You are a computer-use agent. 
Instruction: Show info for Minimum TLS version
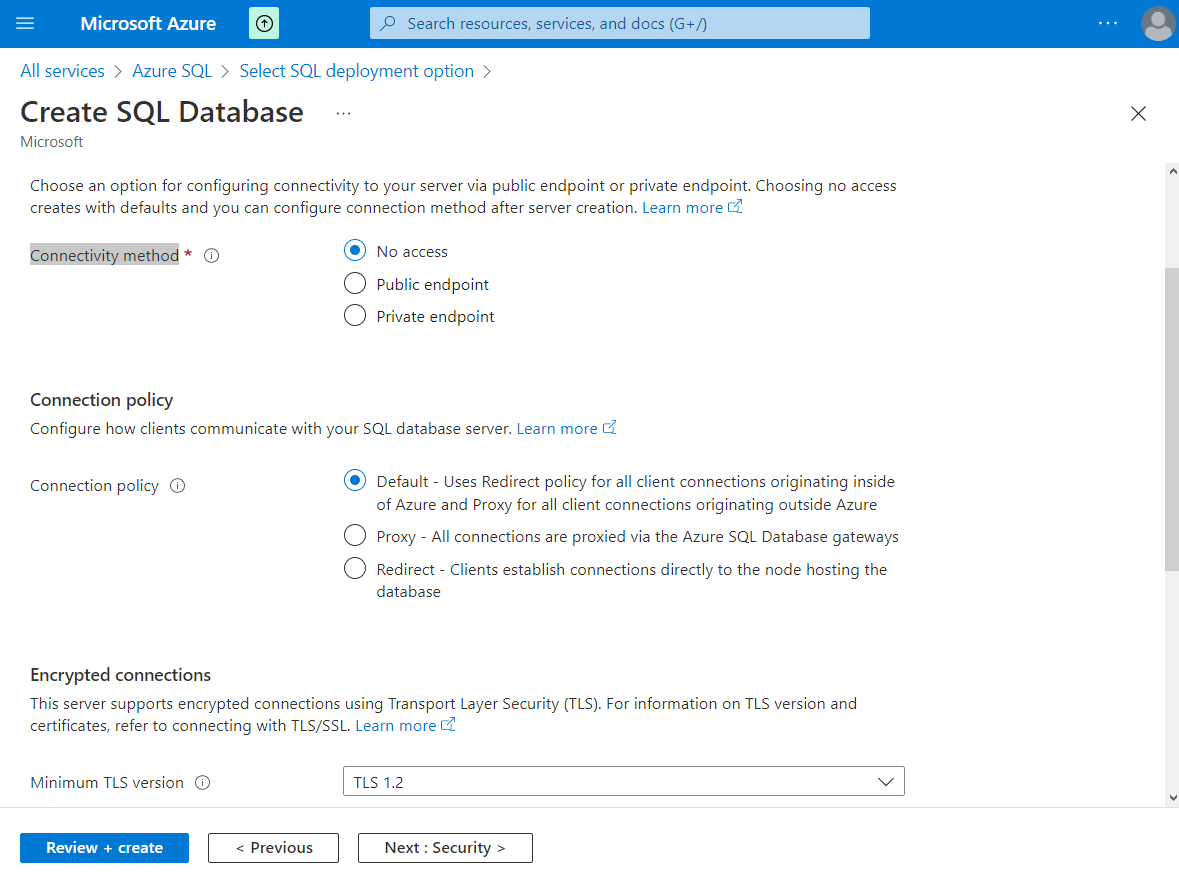coord(202,783)
